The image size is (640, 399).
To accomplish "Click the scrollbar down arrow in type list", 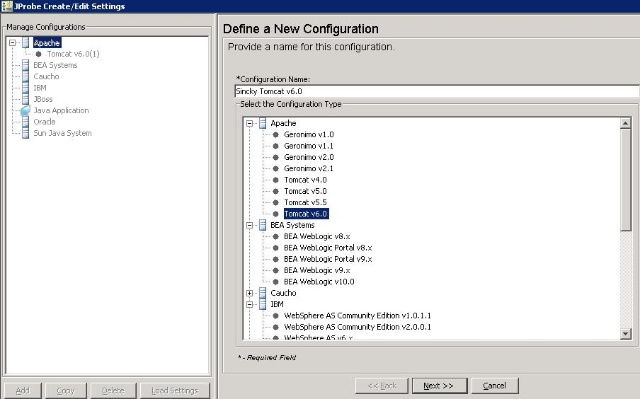I will [x=625, y=334].
